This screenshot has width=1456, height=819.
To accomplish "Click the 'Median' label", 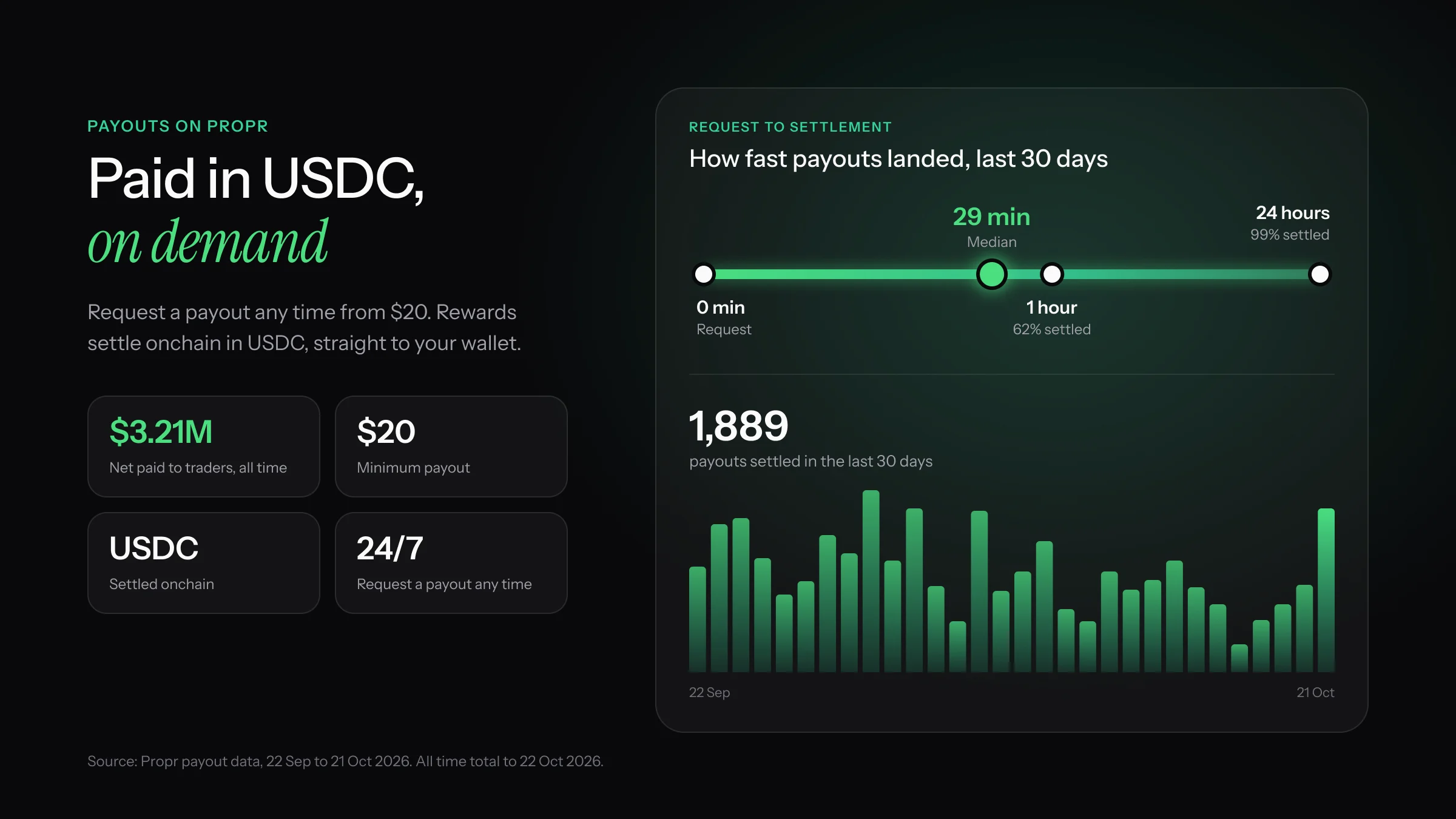I will [992, 242].
